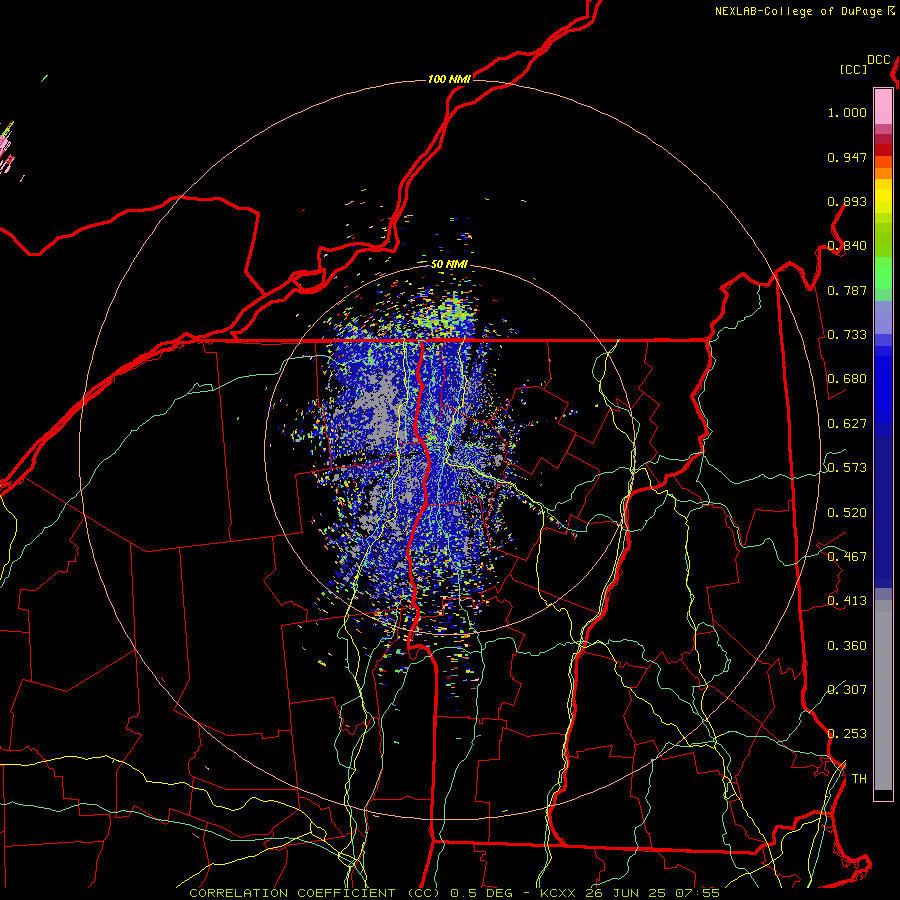
Task: Click the 0.733 legend value
Action: click(x=847, y=335)
